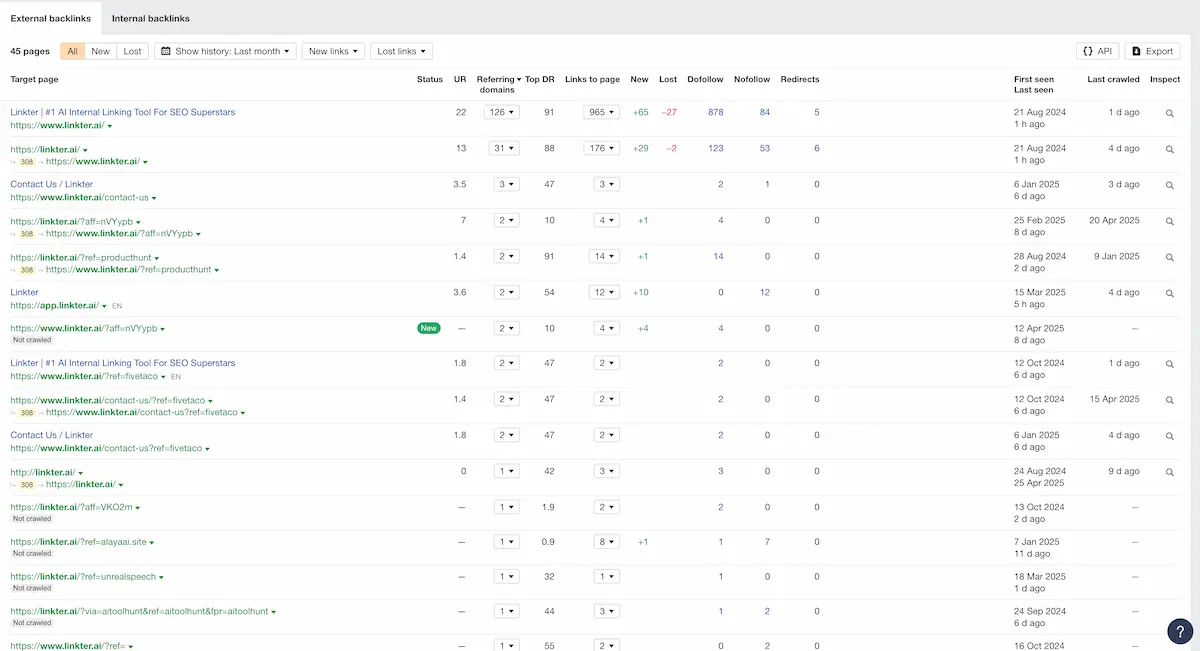The image size is (1200, 651).
Task: Open https://linkter.ai/?ref=unrealspeech URL
Action: pyautogui.click(x=83, y=577)
